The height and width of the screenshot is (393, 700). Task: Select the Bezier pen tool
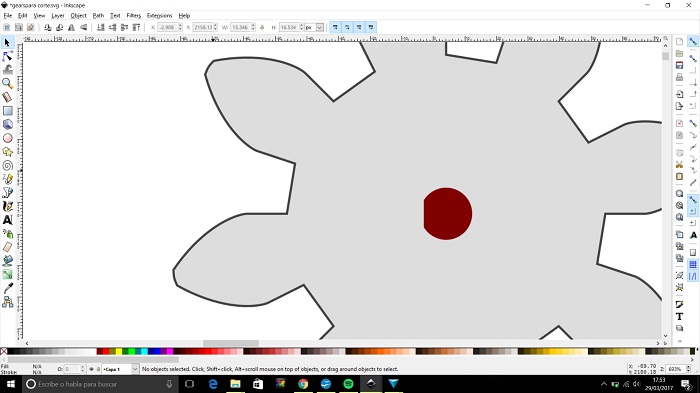pyautogui.click(x=7, y=192)
